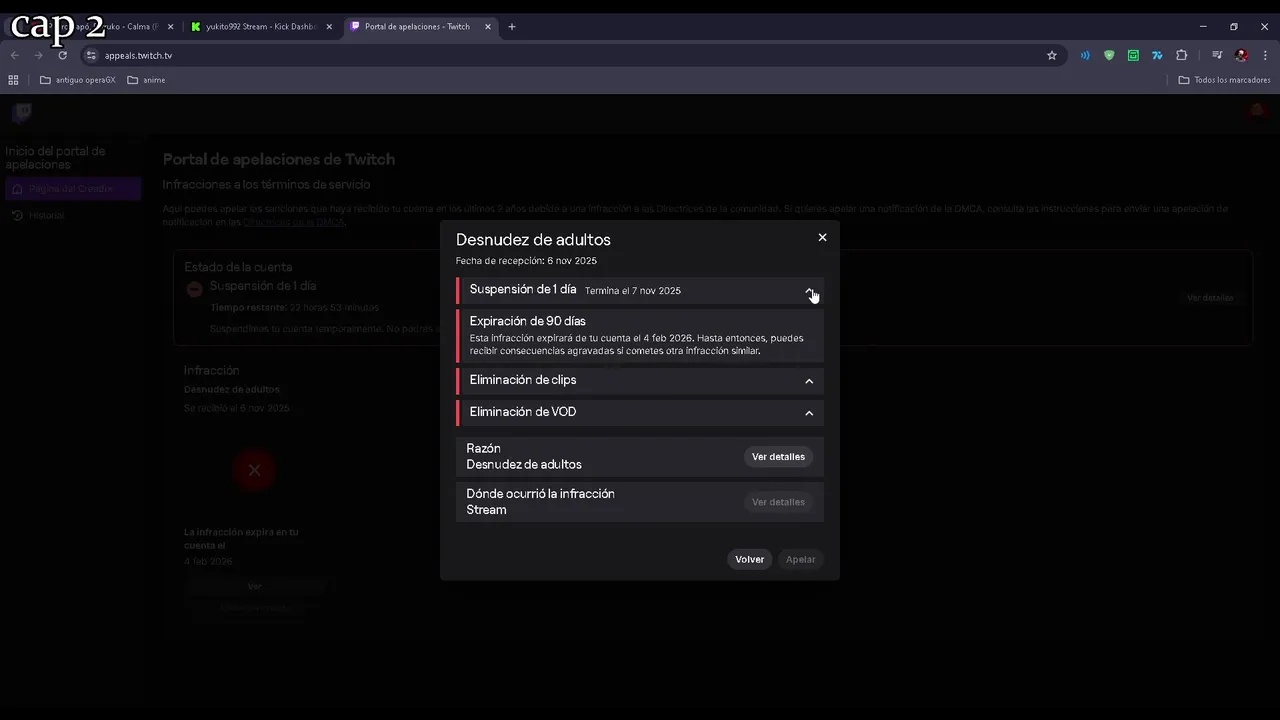
Task: Open the media controls icon
Action: 1217,55
